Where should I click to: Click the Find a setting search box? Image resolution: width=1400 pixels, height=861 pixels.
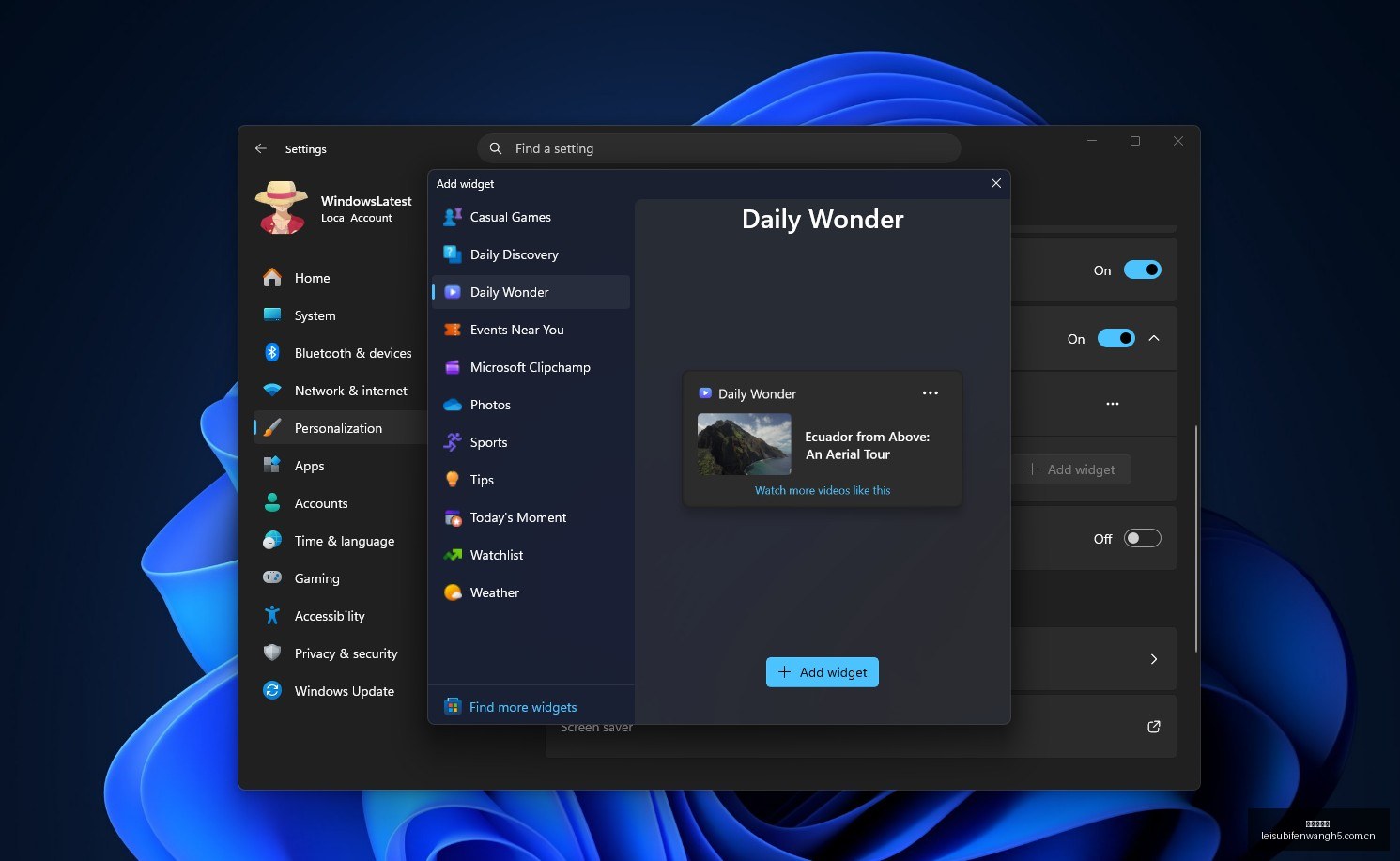click(718, 148)
